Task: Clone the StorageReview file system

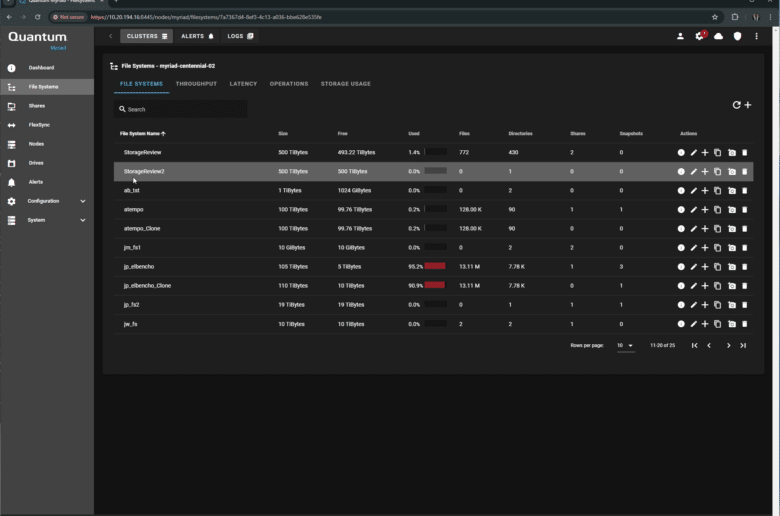Action: (x=717, y=153)
